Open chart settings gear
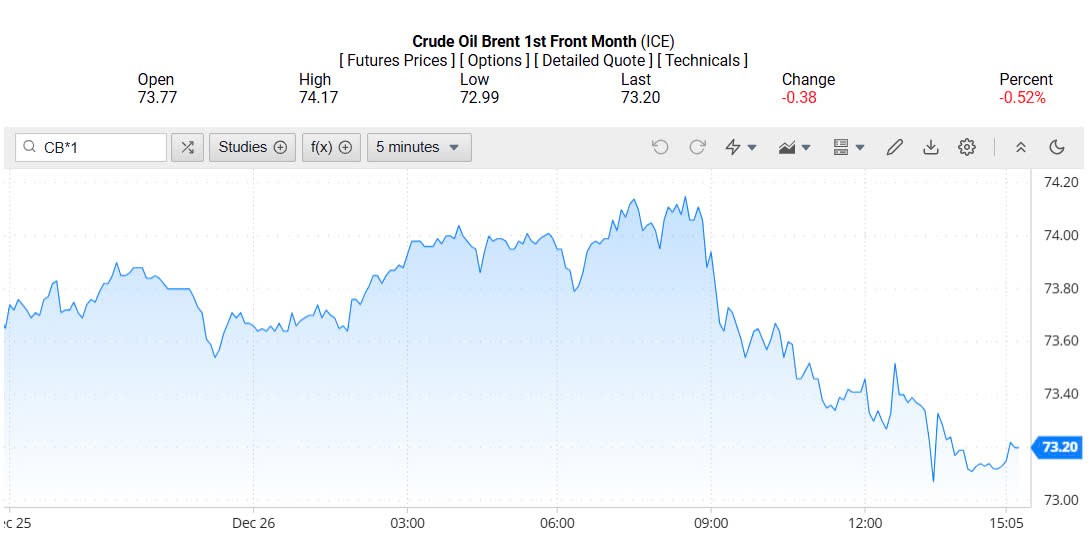This screenshot has height=535, width=1090. (966, 147)
